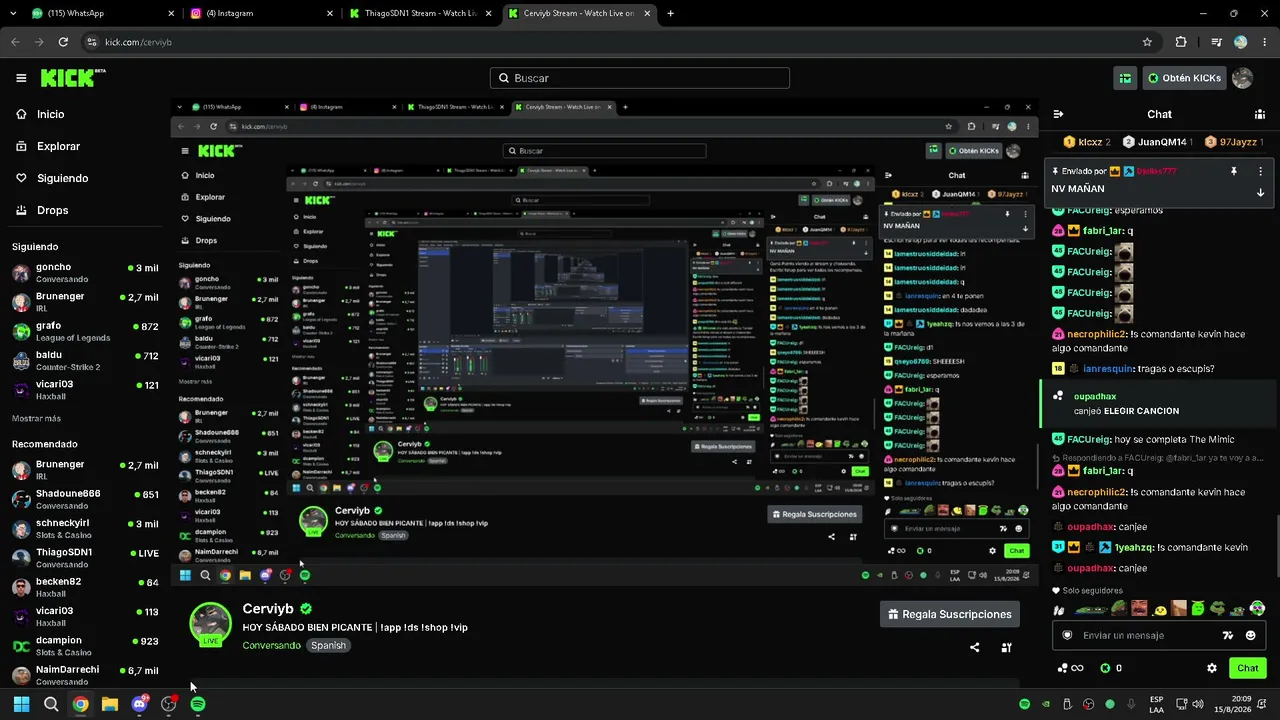The height and width of the screenshot is (720, 1280).
Task: Open recommended channel Shadoune666
Action: click(84, 499)
